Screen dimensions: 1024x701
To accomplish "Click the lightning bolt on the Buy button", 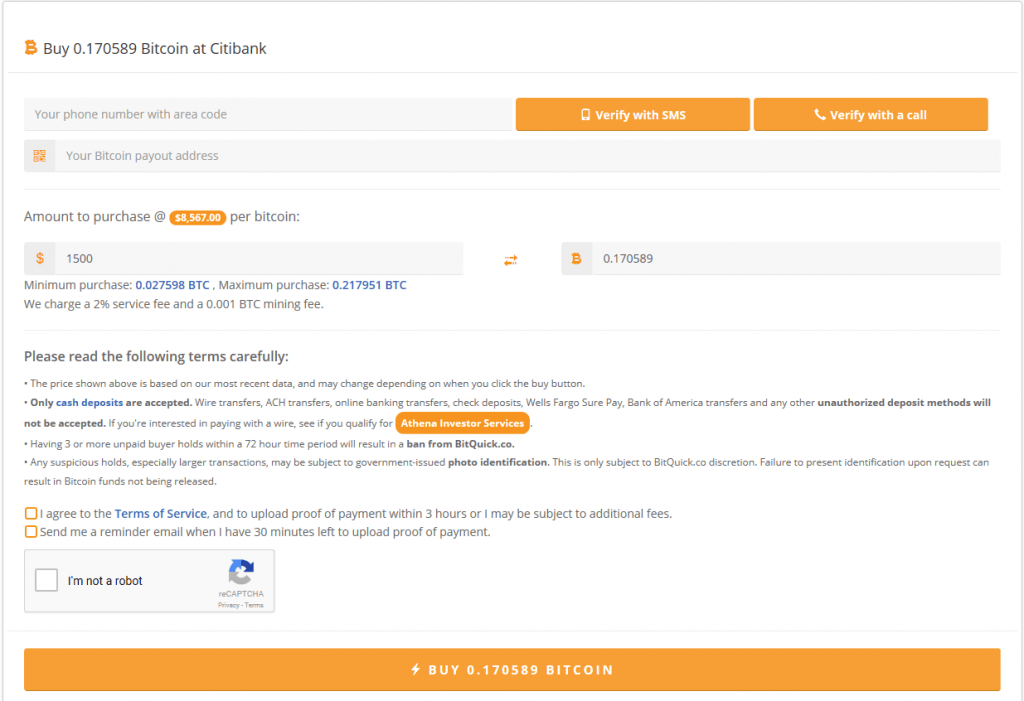I will [x=417, y=669].
